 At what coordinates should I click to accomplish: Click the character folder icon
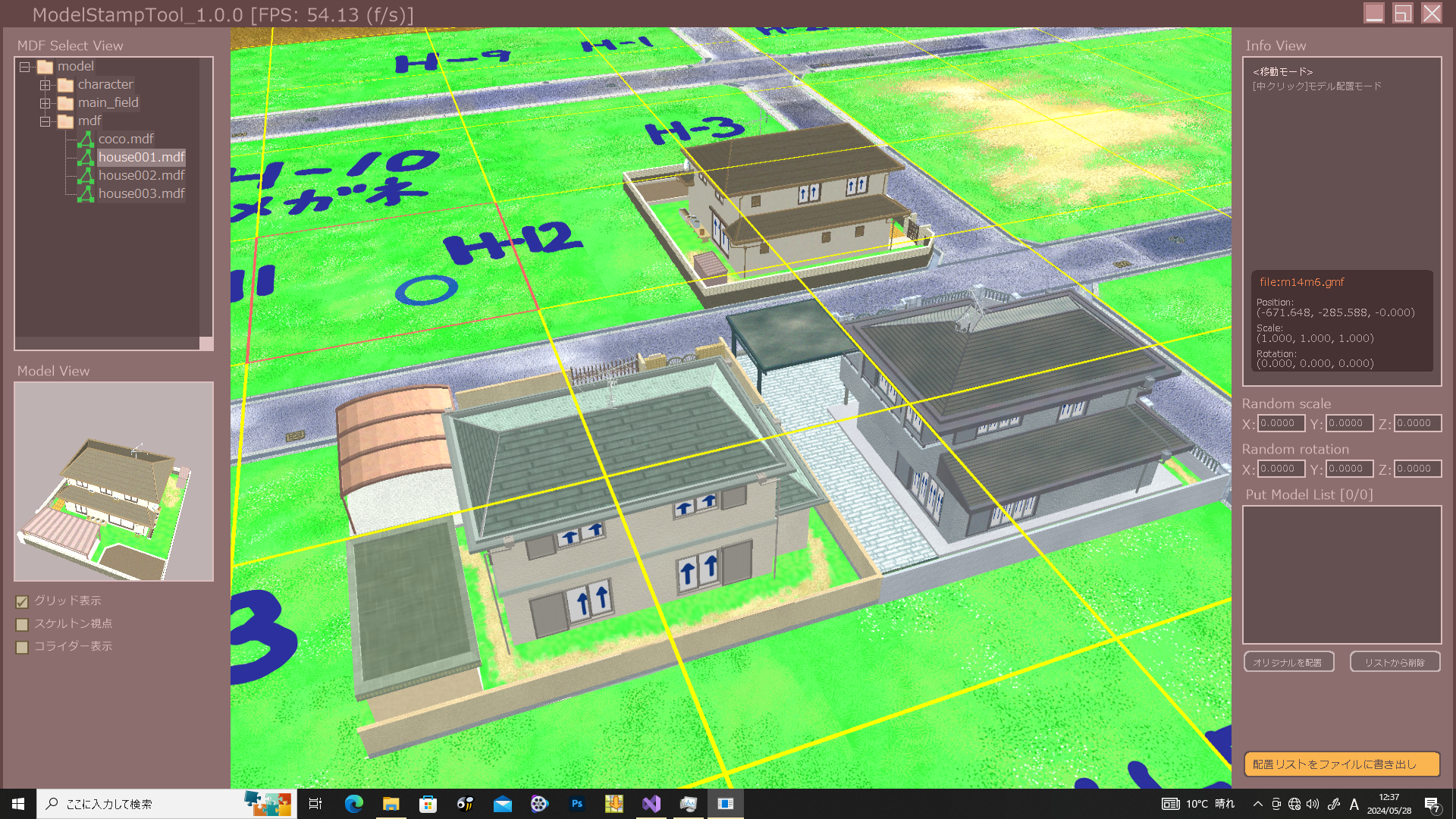(x=66, y=84)
